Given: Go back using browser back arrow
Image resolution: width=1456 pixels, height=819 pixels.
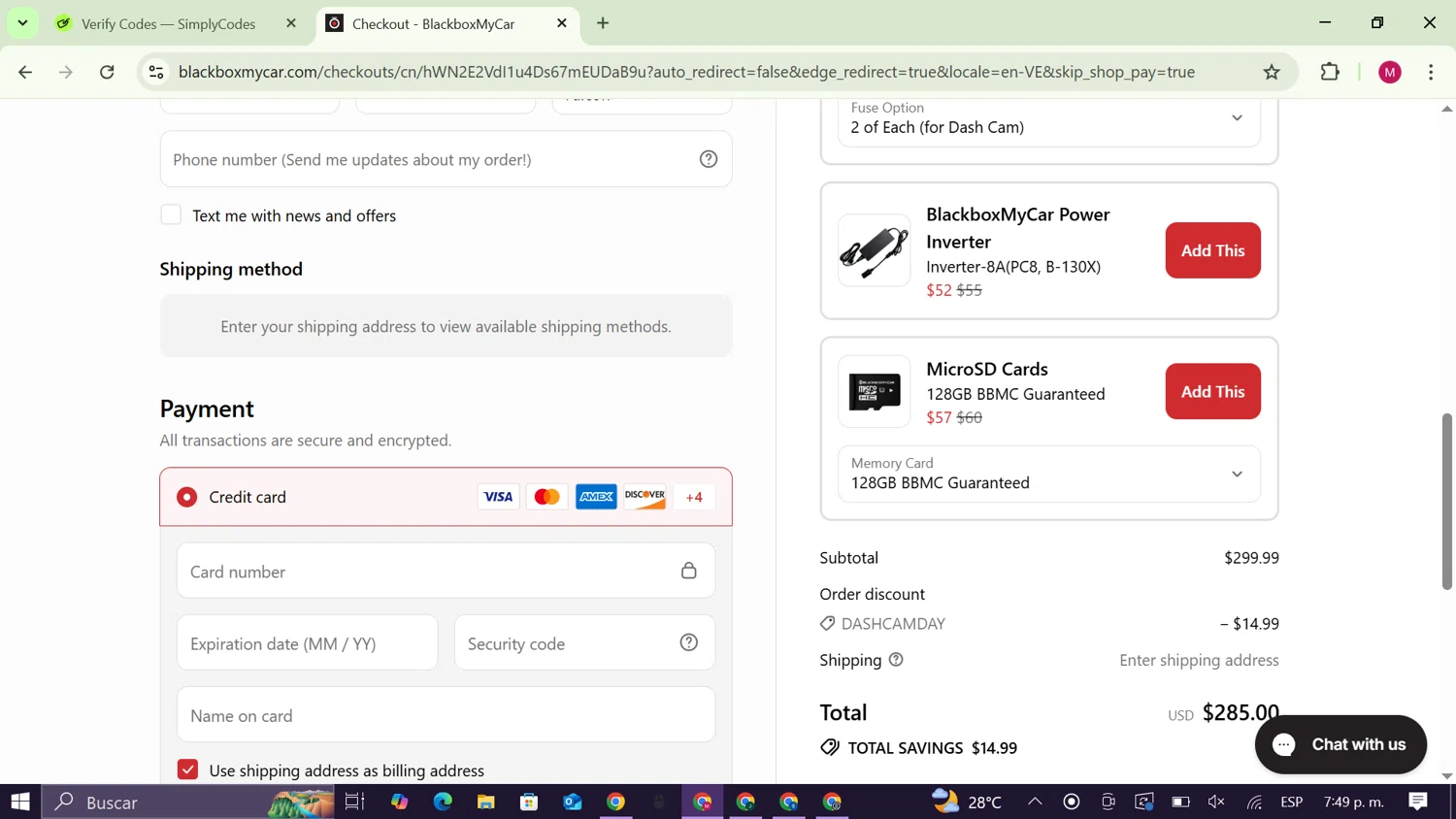Looking at the screenshot, I should [26, 72].
